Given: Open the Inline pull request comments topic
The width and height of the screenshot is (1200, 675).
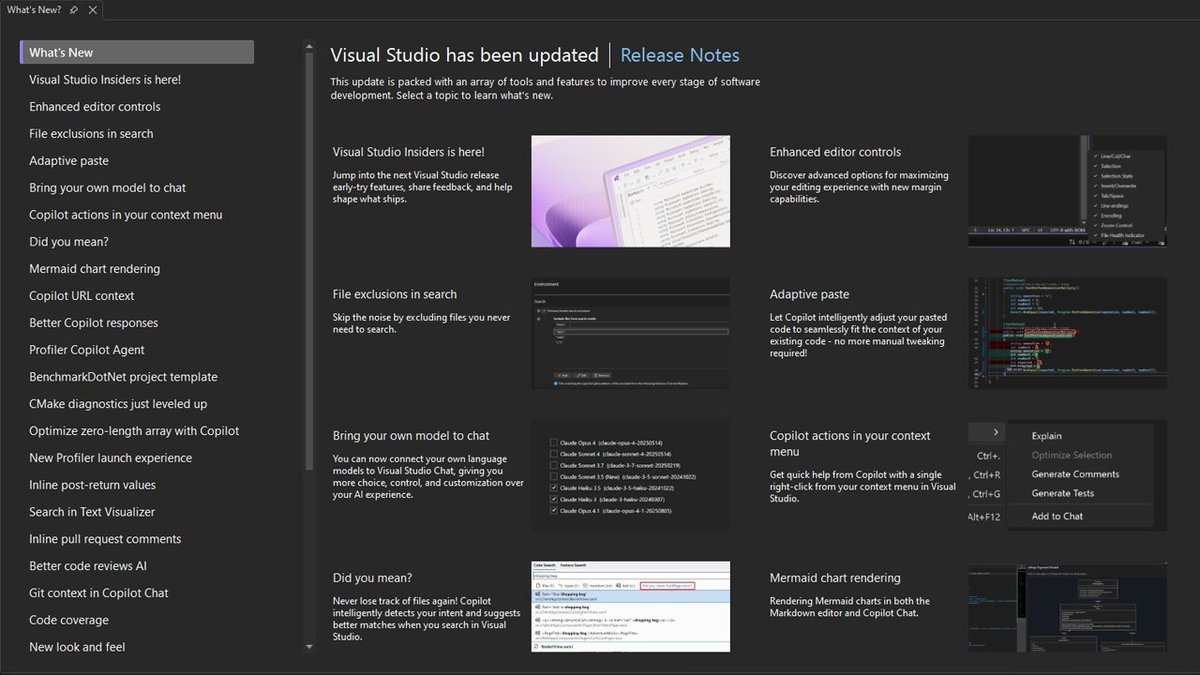Looking at the screenshot, I should coord(105,538).
